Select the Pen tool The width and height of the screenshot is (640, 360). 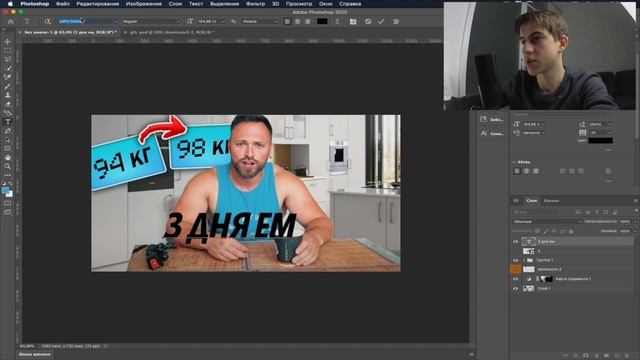point(7,131)
